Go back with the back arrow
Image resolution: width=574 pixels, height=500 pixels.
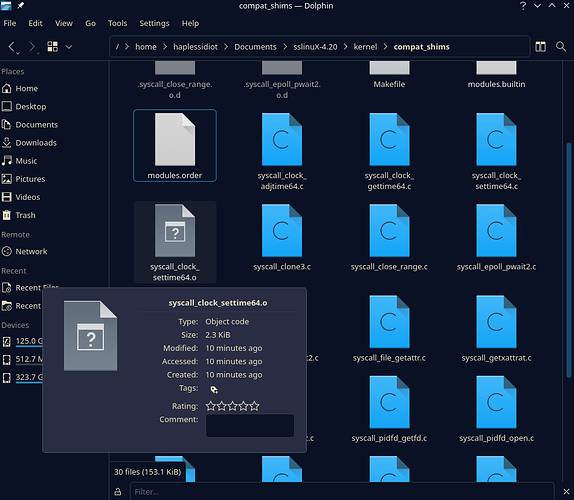[x=12, y=47]
